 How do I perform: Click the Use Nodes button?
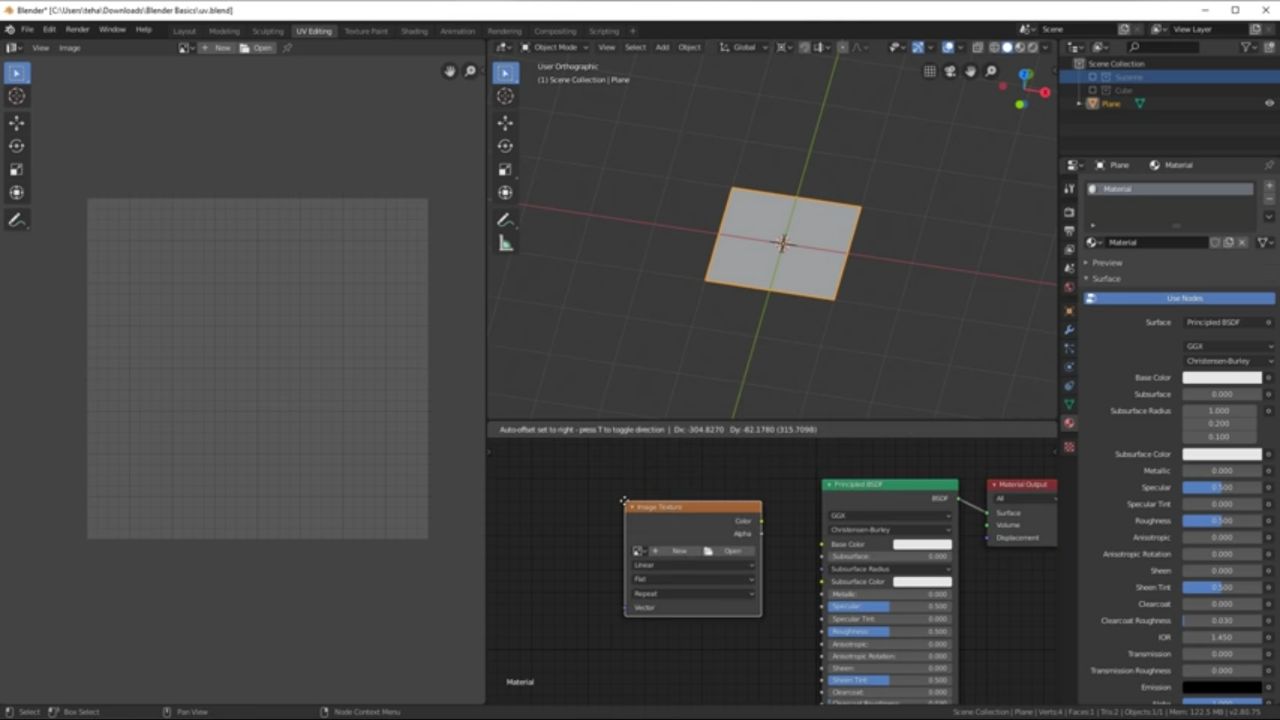pyautogui.click(x=1180, y=298)
